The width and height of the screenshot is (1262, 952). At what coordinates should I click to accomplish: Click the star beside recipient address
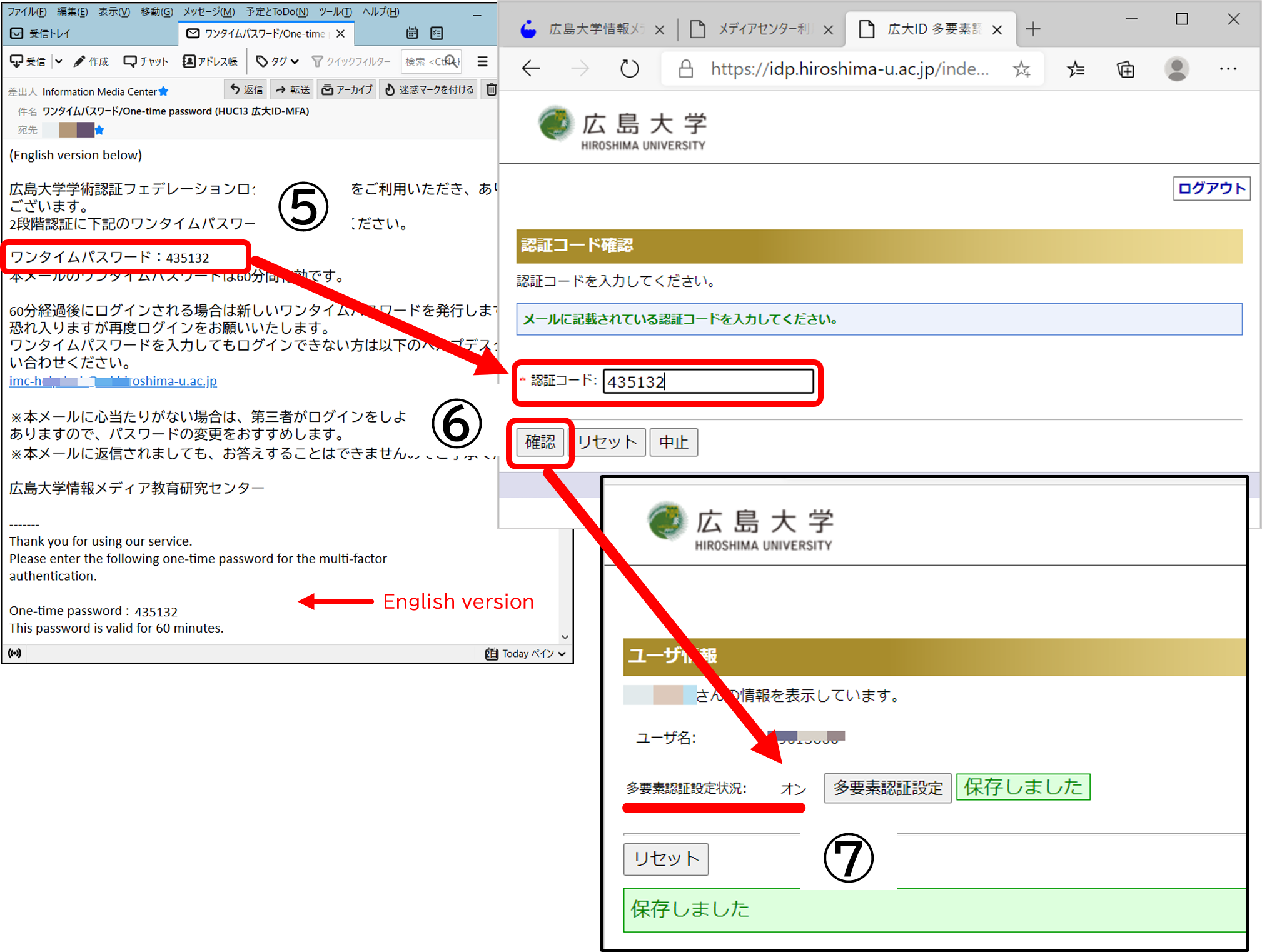[x=99, y=130]
